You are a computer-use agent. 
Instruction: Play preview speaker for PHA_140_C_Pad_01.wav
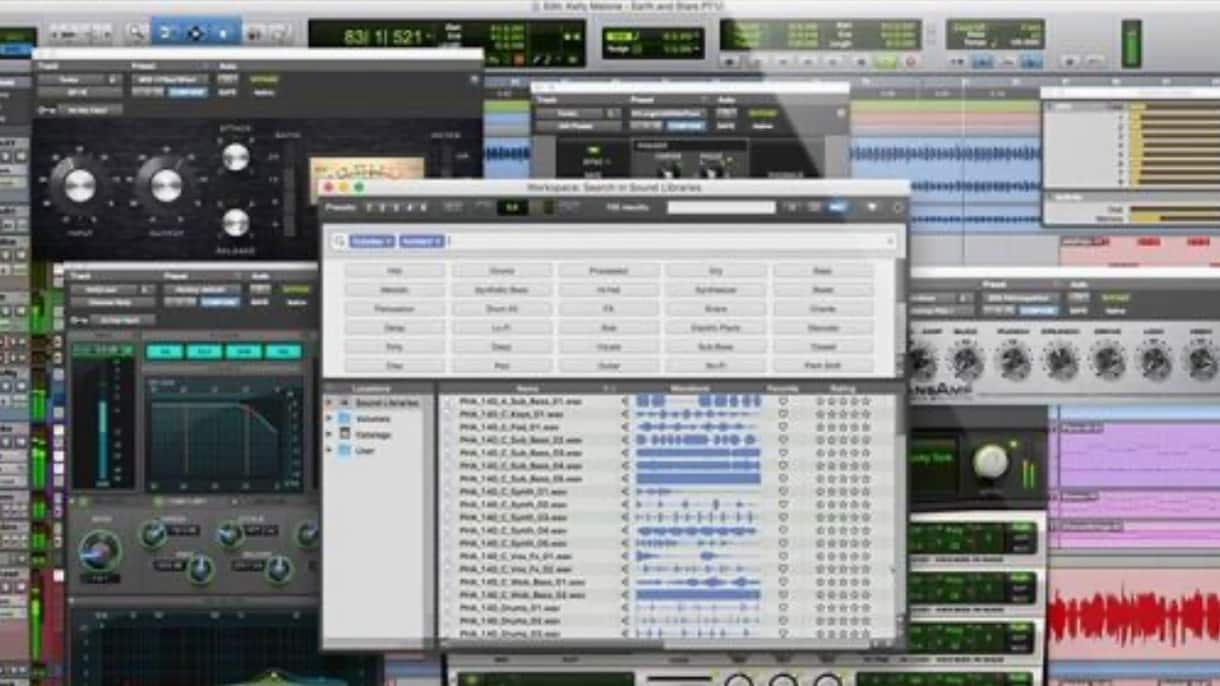click(x=626, y=427)
